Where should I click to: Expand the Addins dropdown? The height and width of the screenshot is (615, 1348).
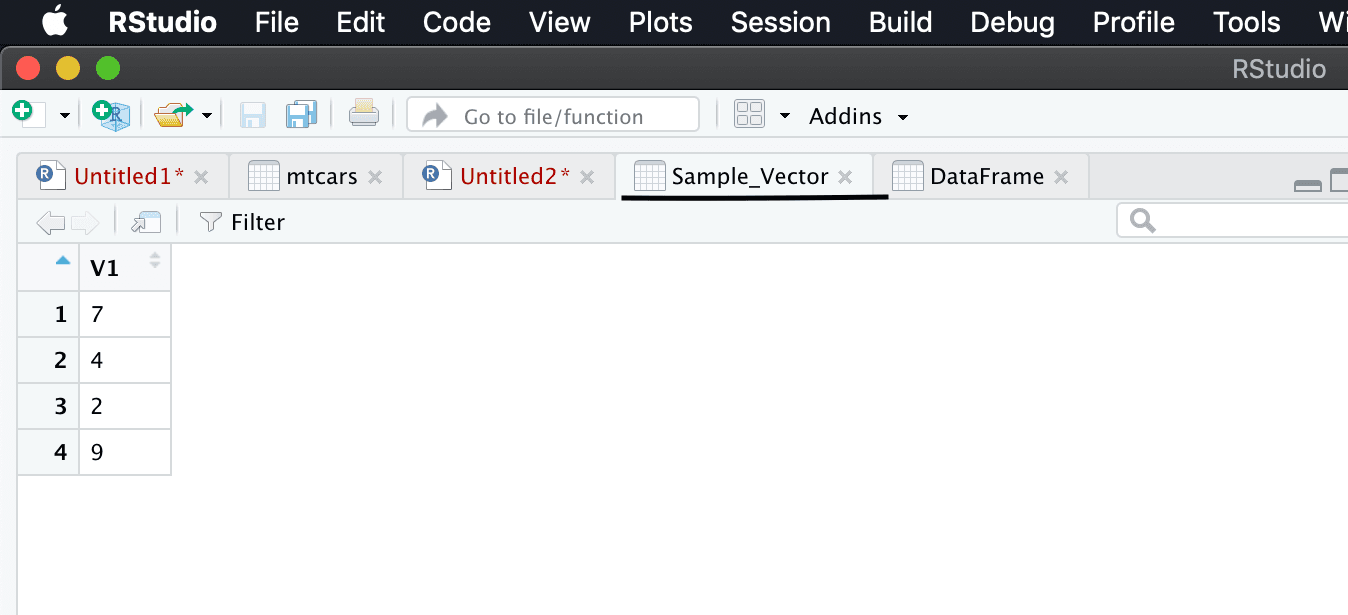[x=859, y=116]
